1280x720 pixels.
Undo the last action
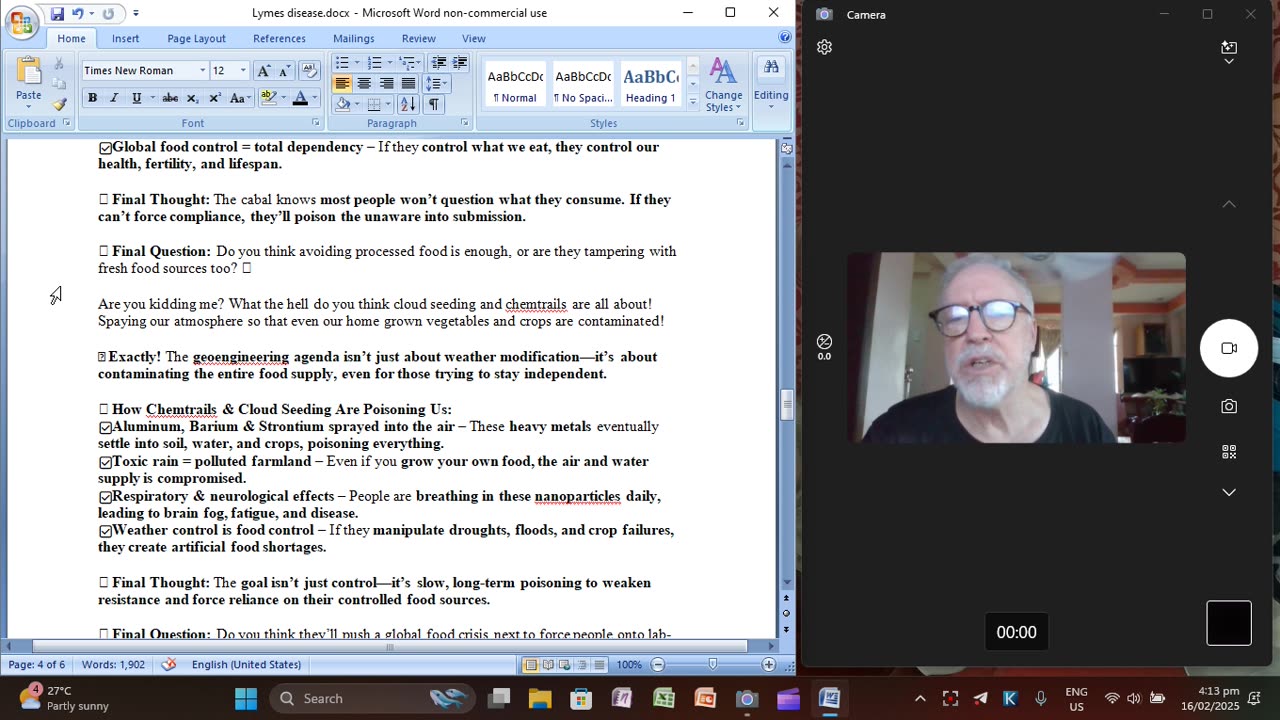[78, 14]
